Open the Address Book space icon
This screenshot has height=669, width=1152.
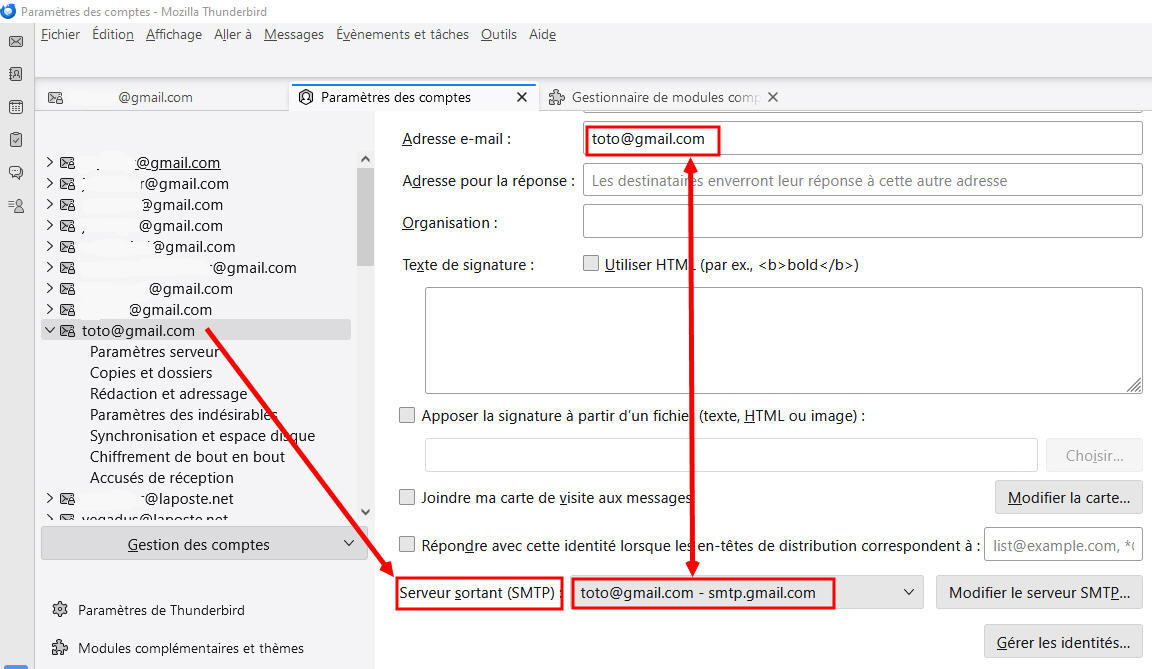click(x=15, y=74)
